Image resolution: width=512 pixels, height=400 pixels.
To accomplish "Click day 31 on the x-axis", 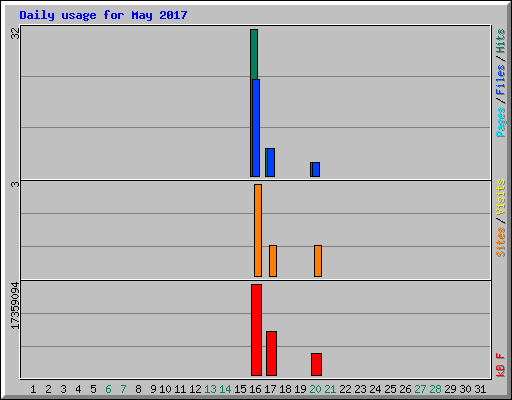I will click(480, 389).
